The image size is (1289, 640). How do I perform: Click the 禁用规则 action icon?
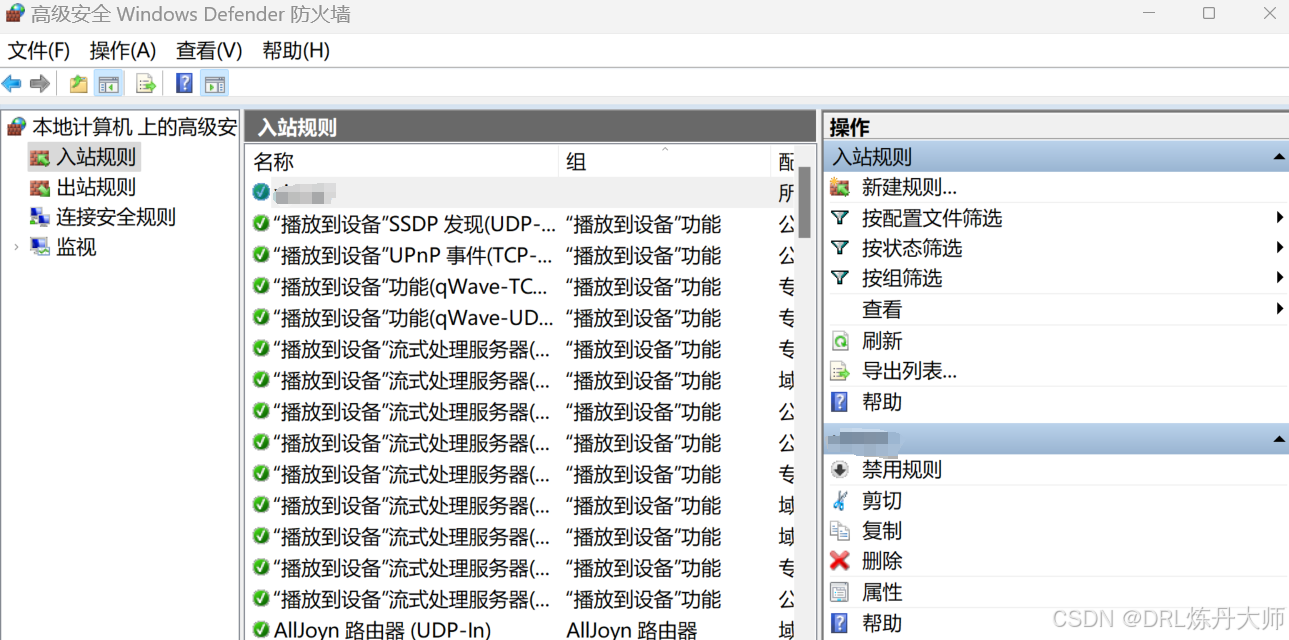840,470
